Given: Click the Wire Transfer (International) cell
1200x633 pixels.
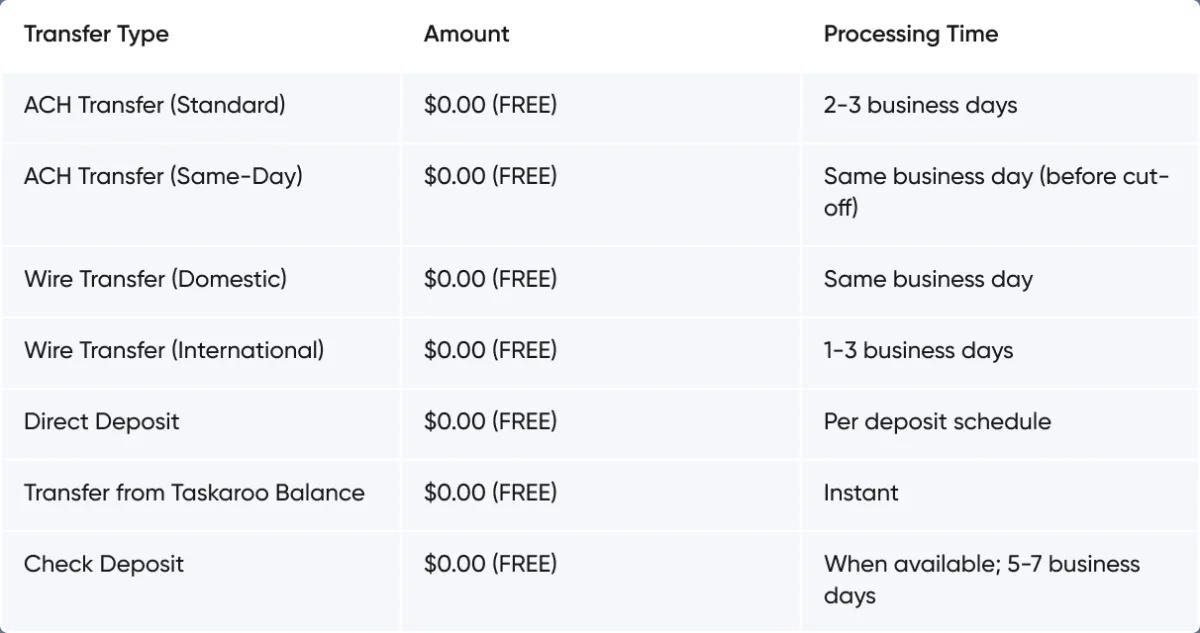Looking at the screenshot, I should click(x=174, y=350).
